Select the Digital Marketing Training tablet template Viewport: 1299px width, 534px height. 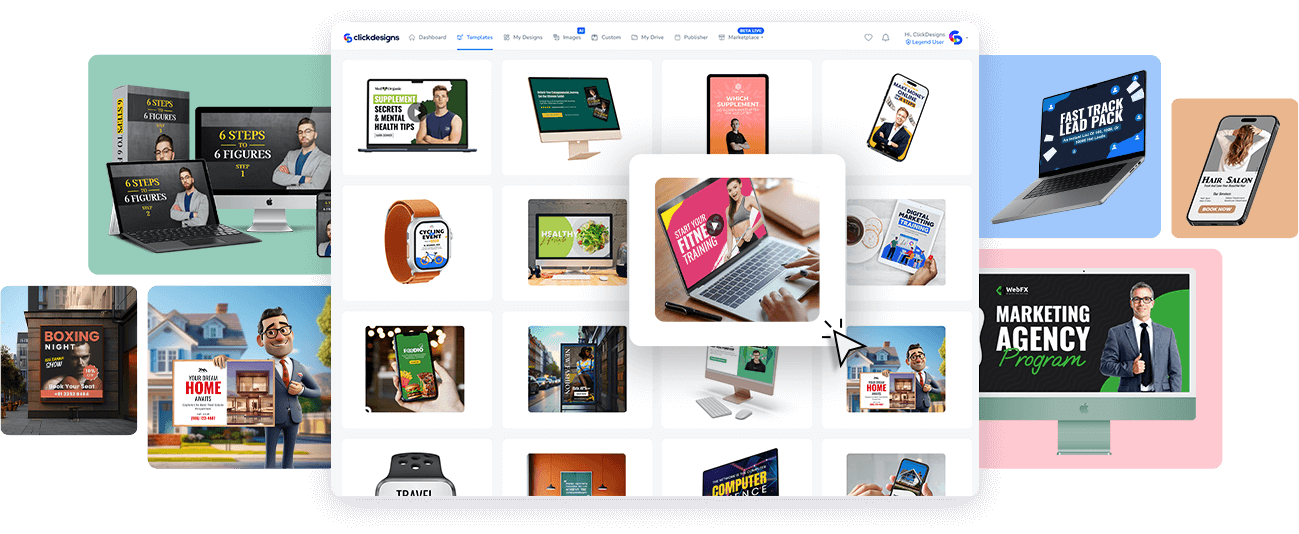(896, 243)
